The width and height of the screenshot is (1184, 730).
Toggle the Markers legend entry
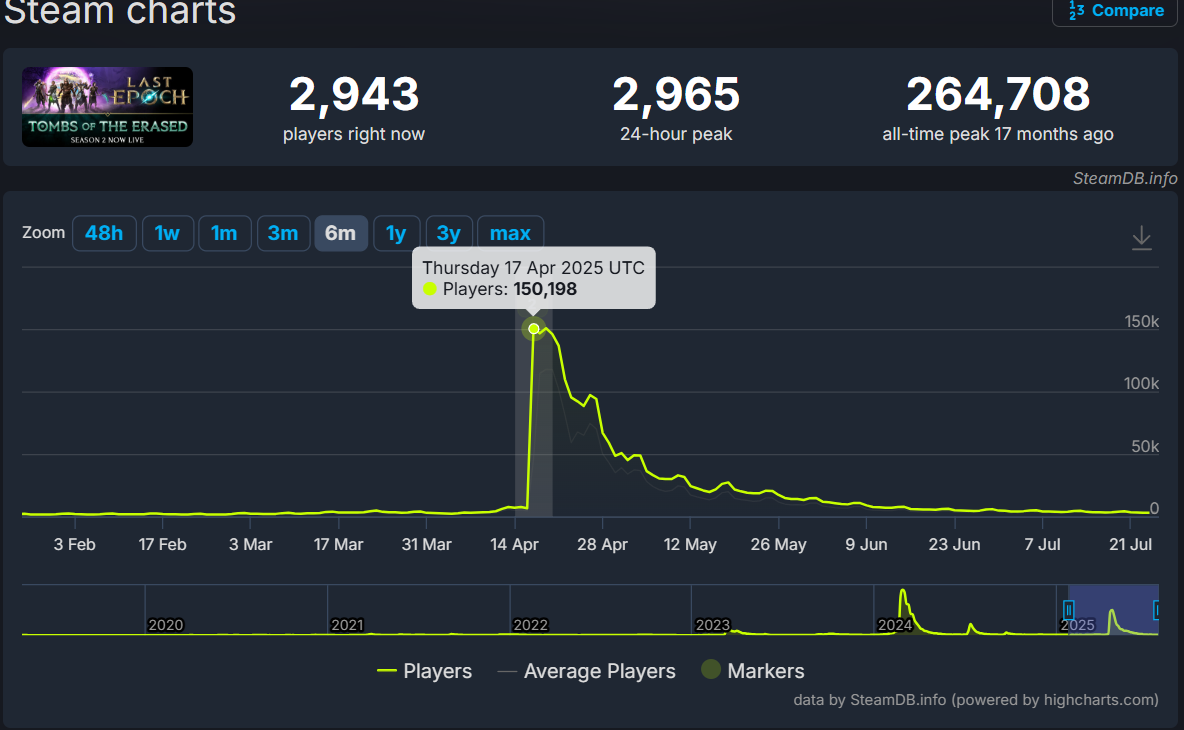(x=753, y=670)
